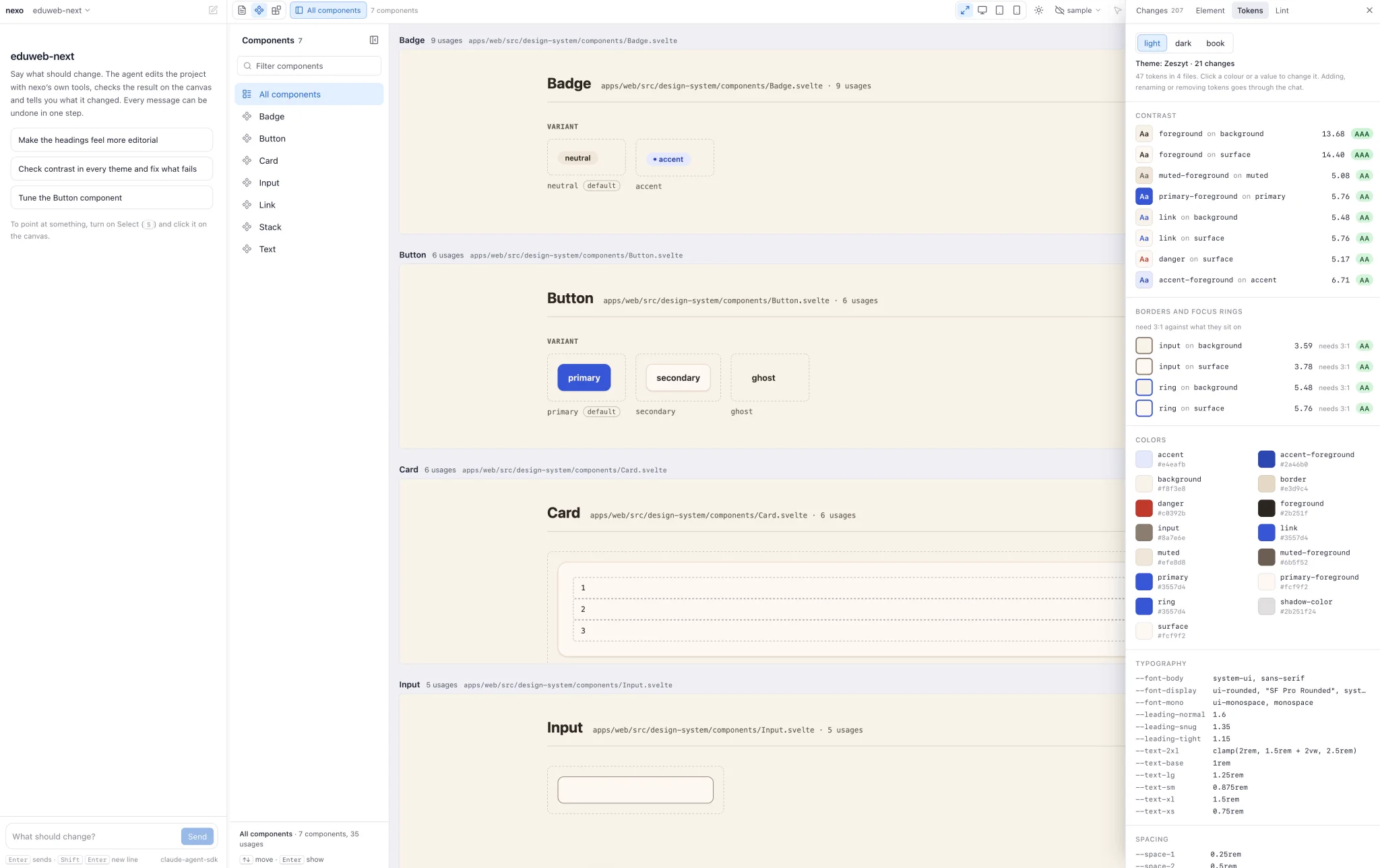
Task: Click the primary Button variant preview
Action: pos(584,378)
